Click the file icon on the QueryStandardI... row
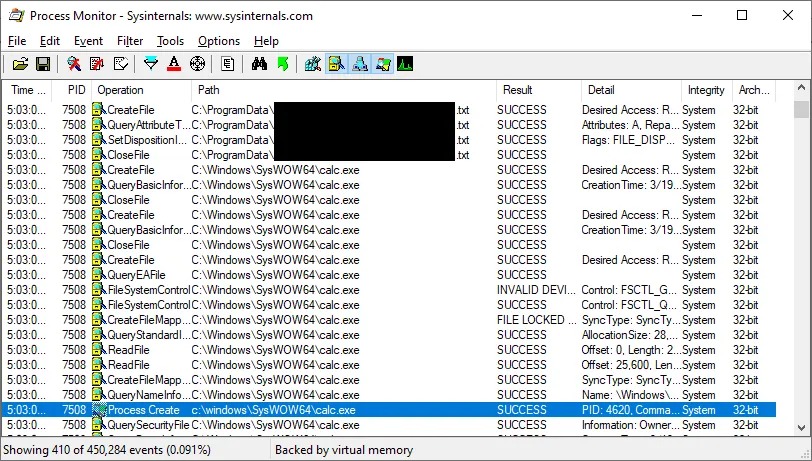 [x=99, y=335]
